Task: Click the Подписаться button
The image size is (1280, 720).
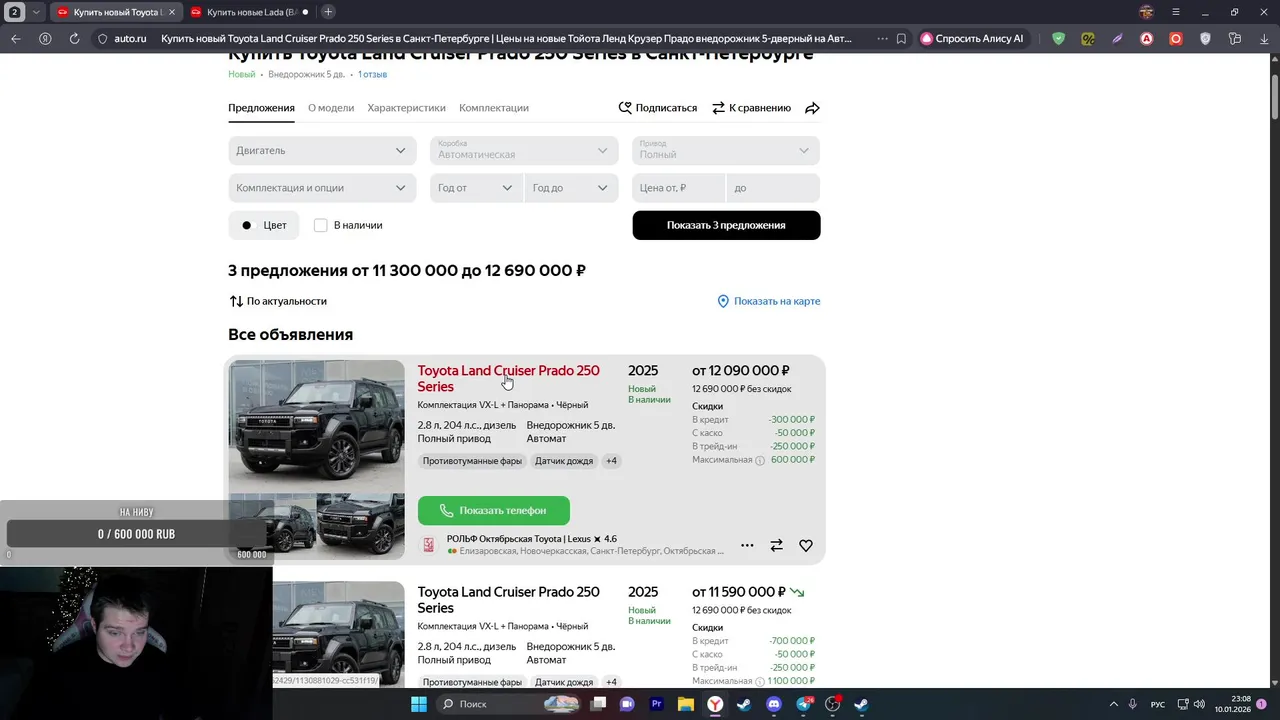Action: (x=657, y=108)
